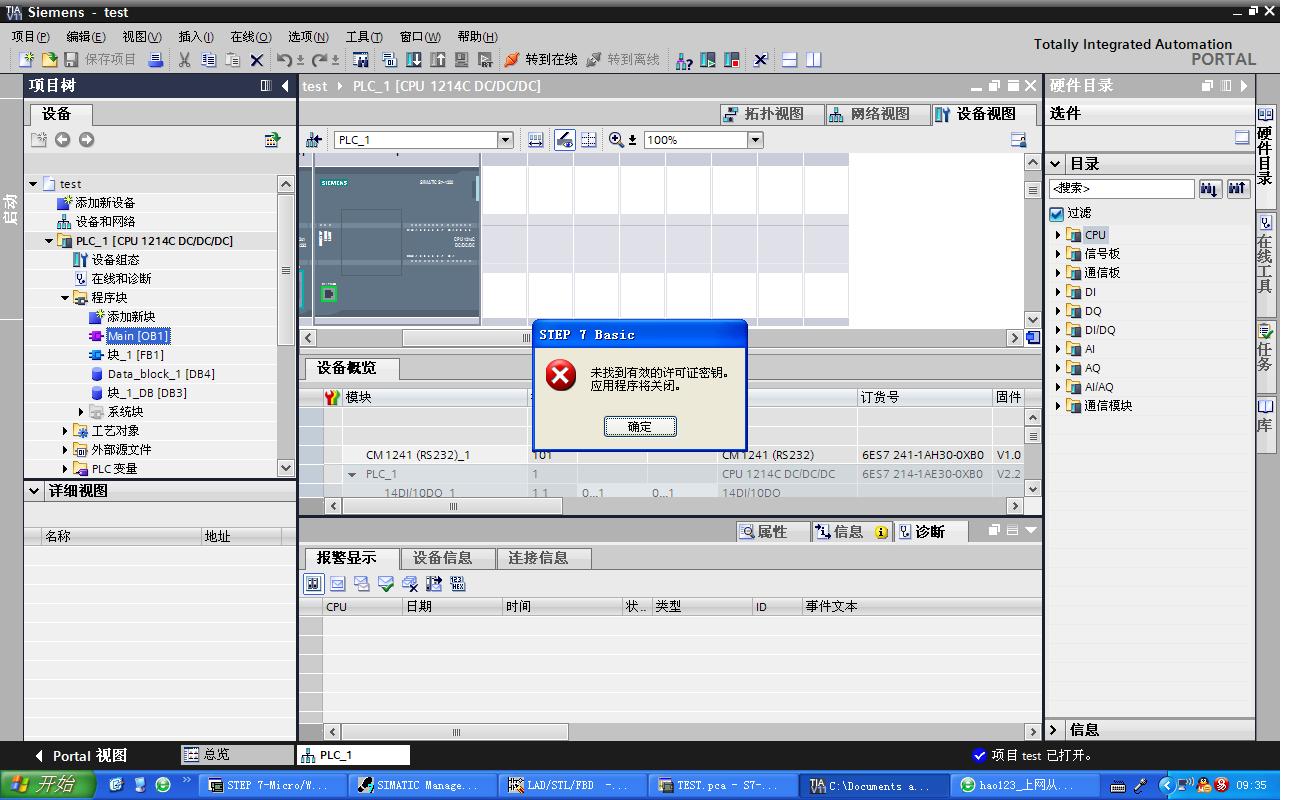Image resolution: width=1306 pixels, height=800 pixels.
Task: Open the 在线(O) menu
Action: [250, 37]
